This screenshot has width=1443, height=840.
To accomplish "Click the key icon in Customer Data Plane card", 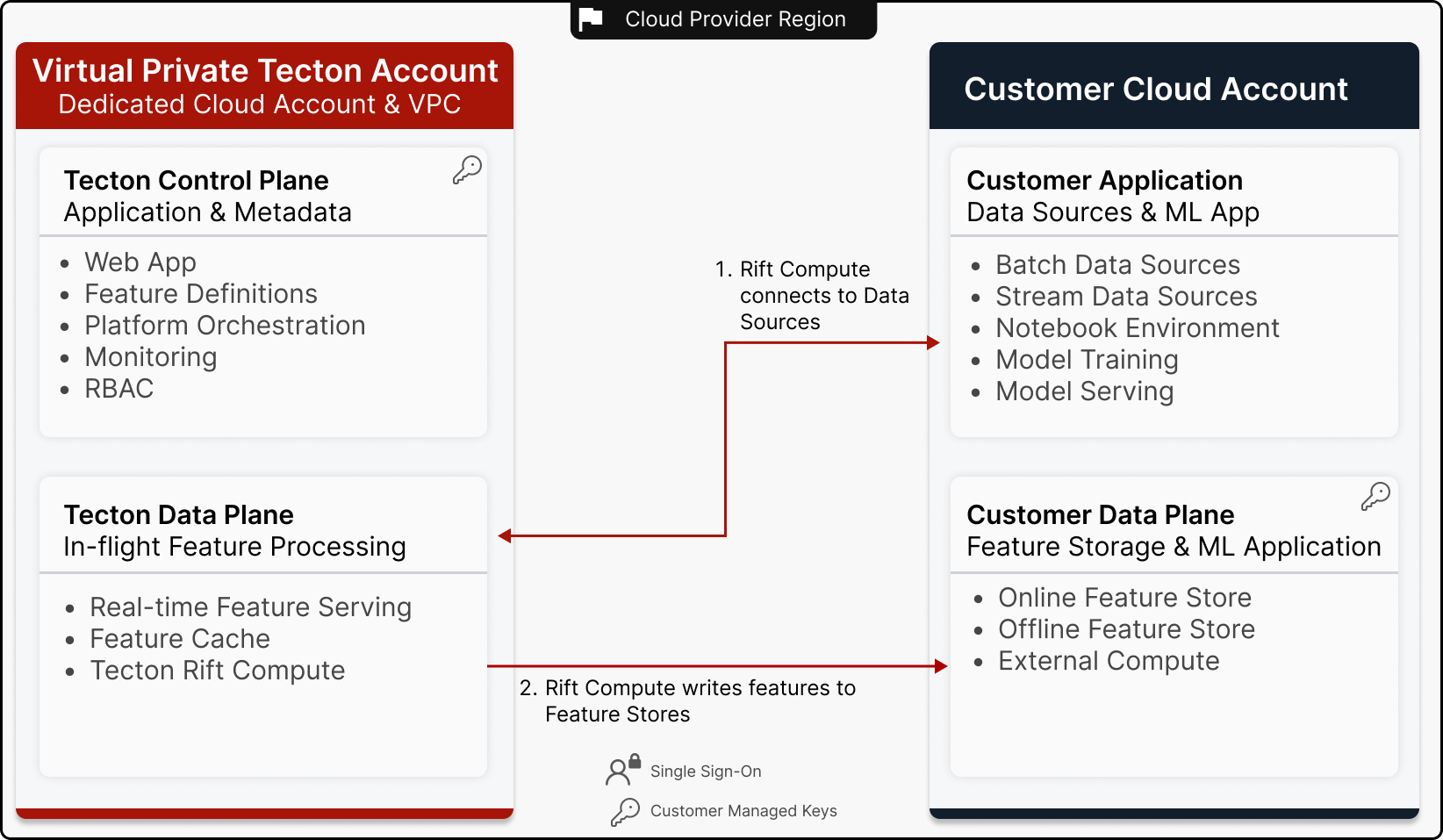I will (1375, 496).
